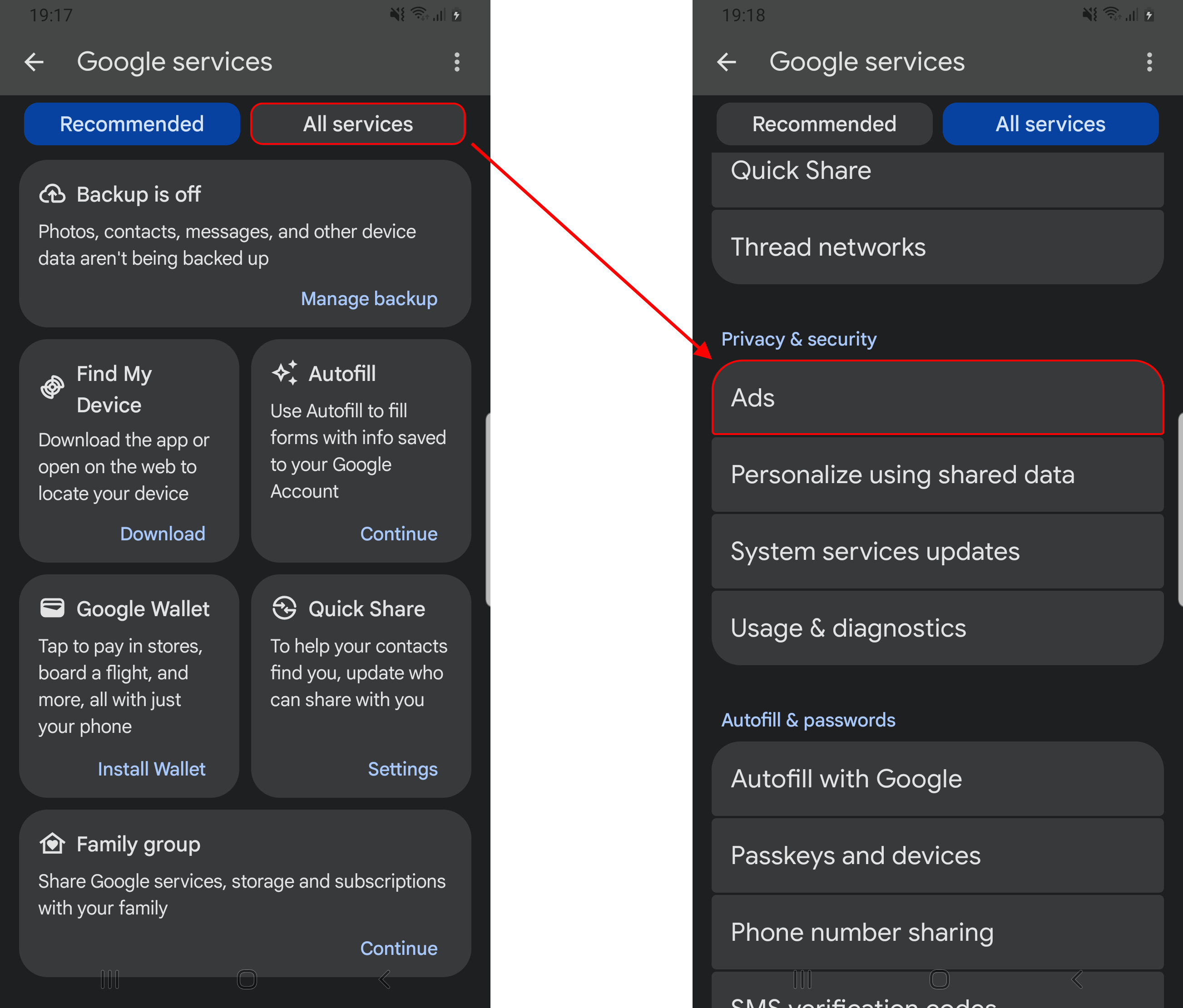Open the Quick Share row in the All services list
The width and height of the screenshot is (1183, 1008).
937,179
